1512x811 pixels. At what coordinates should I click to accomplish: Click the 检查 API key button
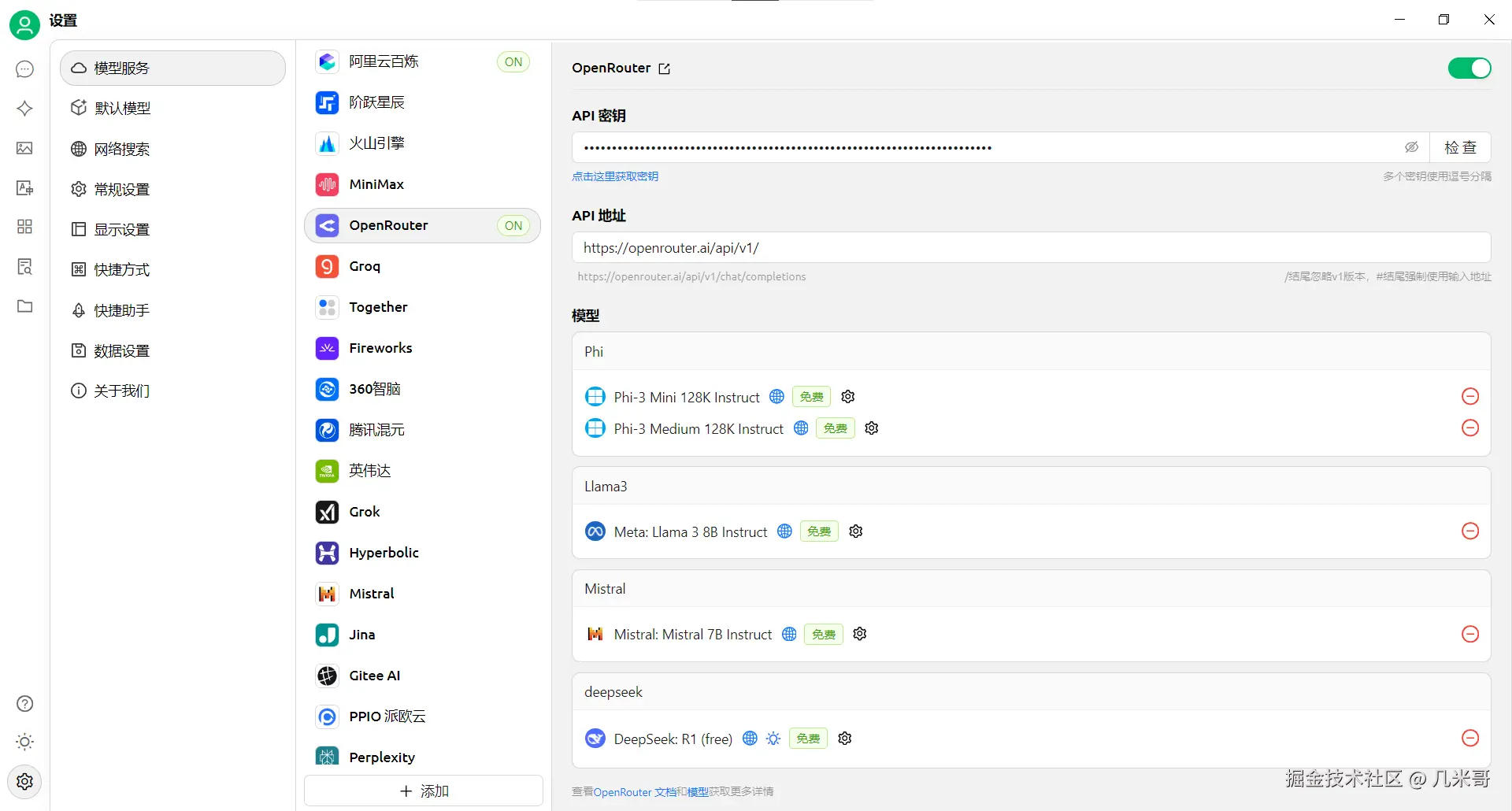point(1460,147)
